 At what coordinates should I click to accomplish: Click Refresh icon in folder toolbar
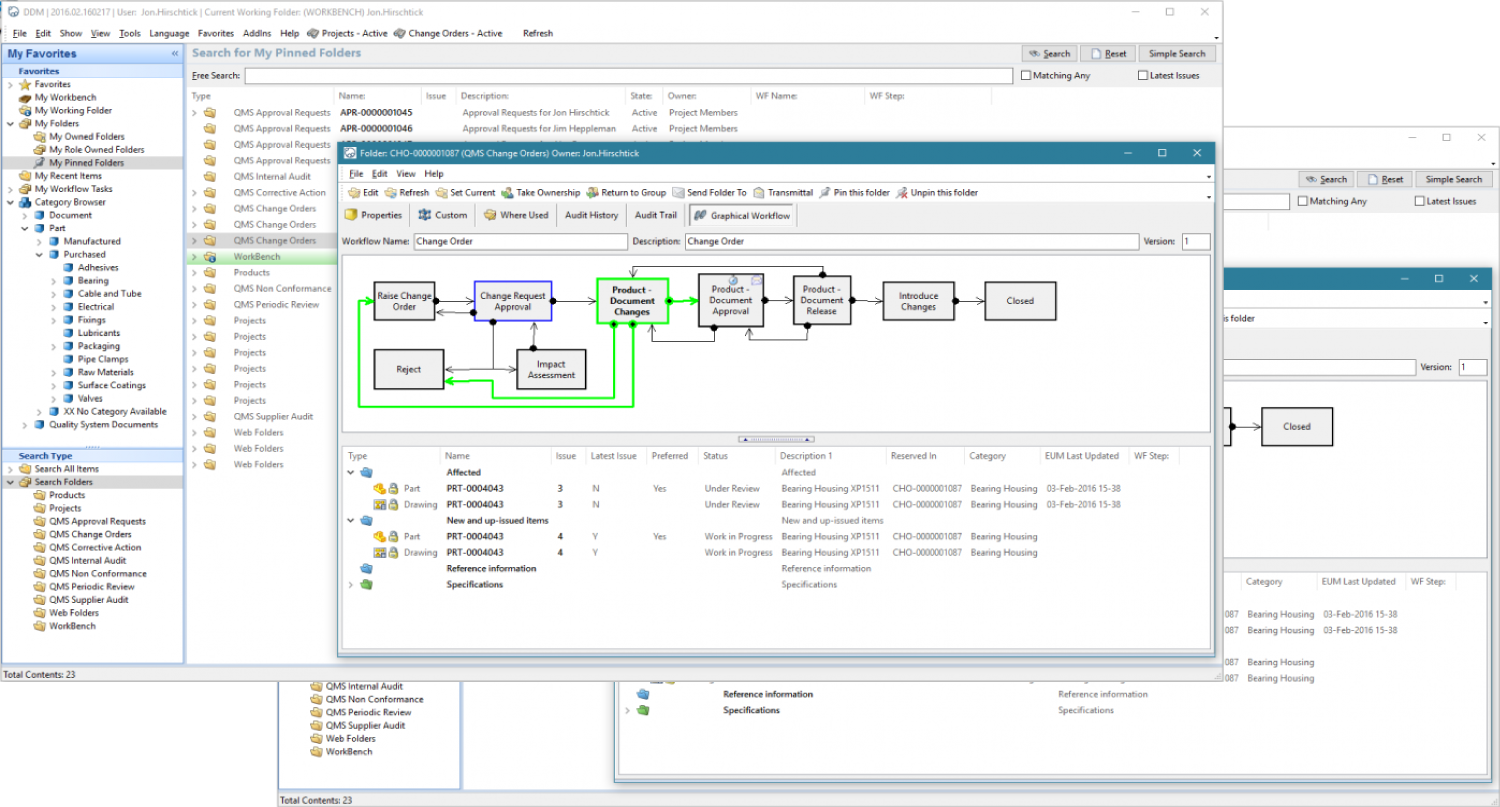(x=391, y=193)
